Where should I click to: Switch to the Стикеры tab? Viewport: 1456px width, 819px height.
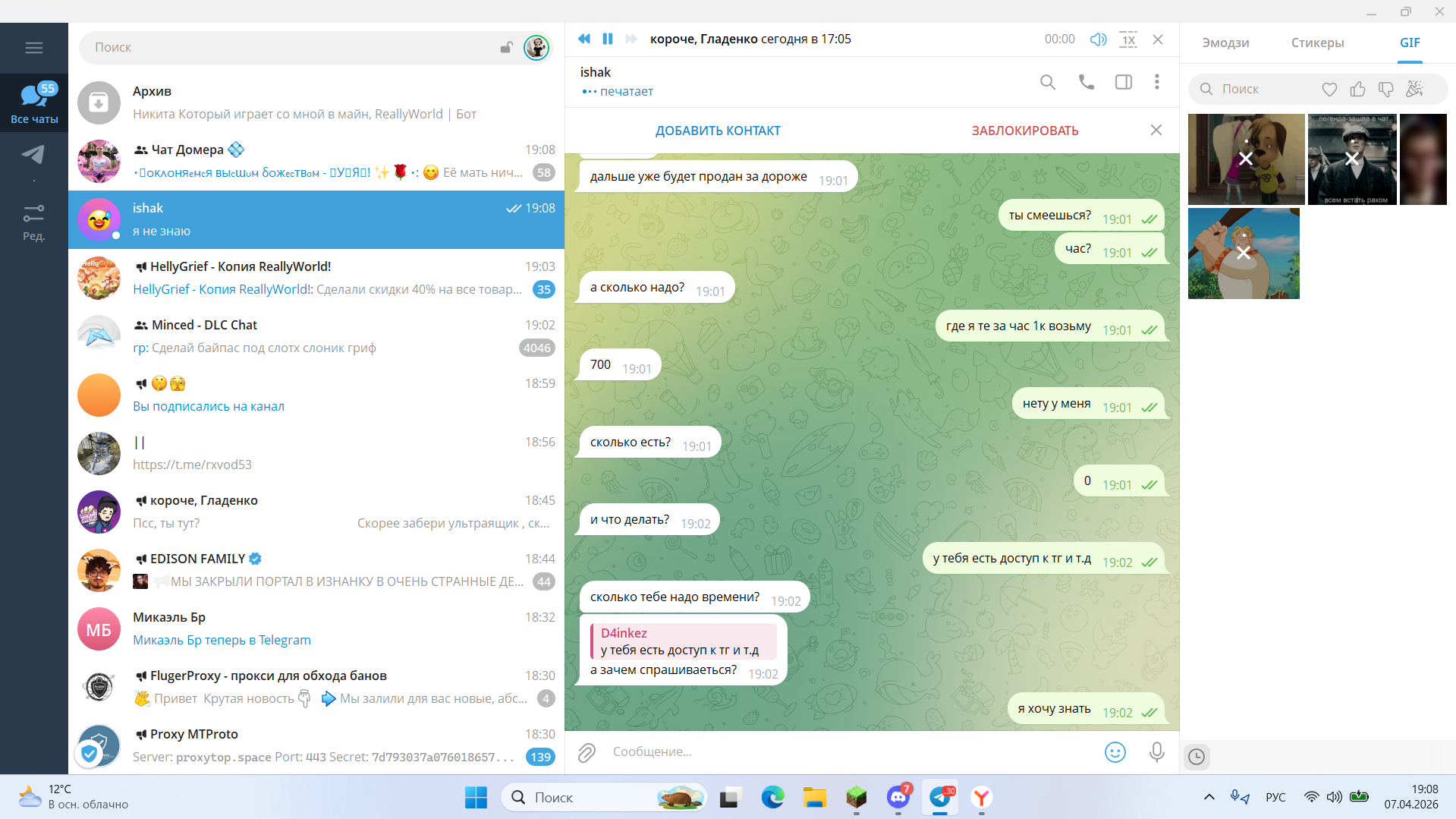coord(1318,43)
